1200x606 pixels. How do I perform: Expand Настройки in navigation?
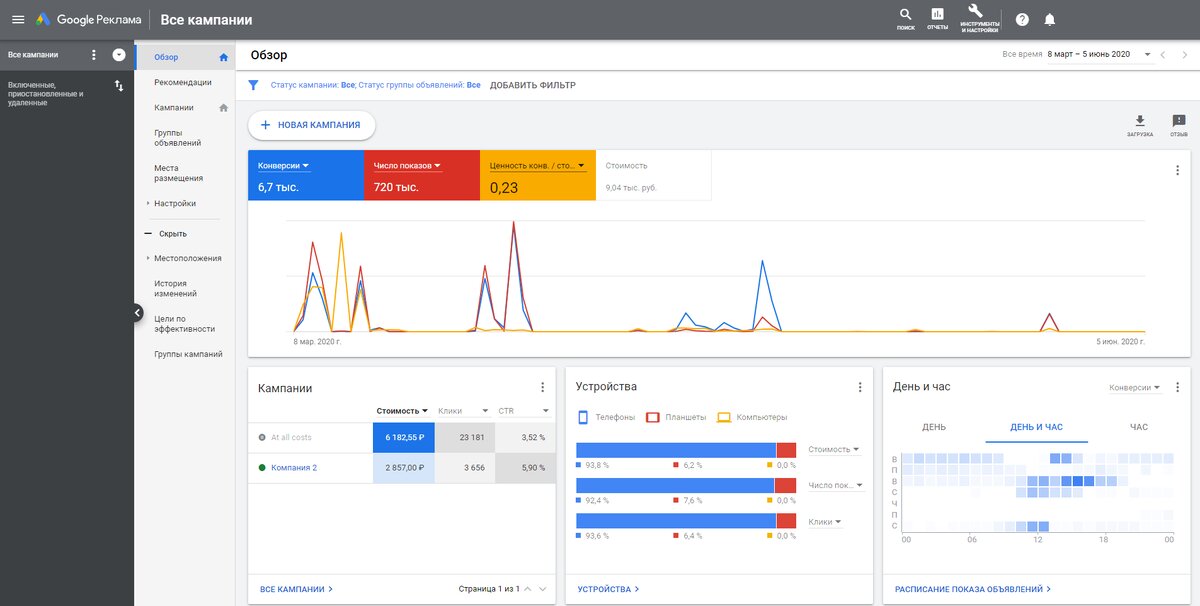point(175,203)
